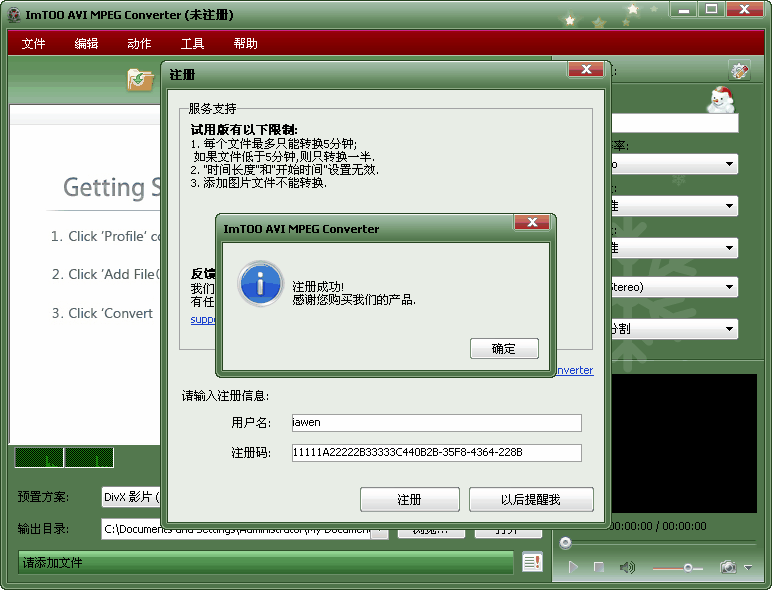Close the ImTOO AVI MPEG Converter message box
Image resolution: width=772 pixels, height=590 pixels.
532,222
